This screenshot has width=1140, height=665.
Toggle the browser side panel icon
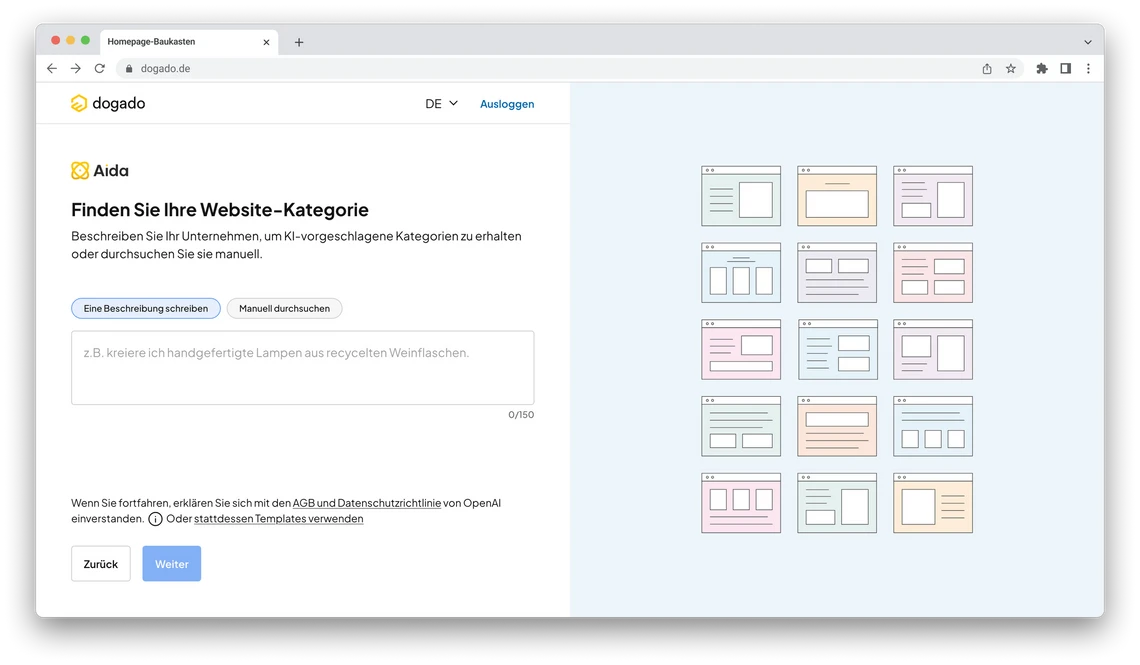coord(1065,68)
